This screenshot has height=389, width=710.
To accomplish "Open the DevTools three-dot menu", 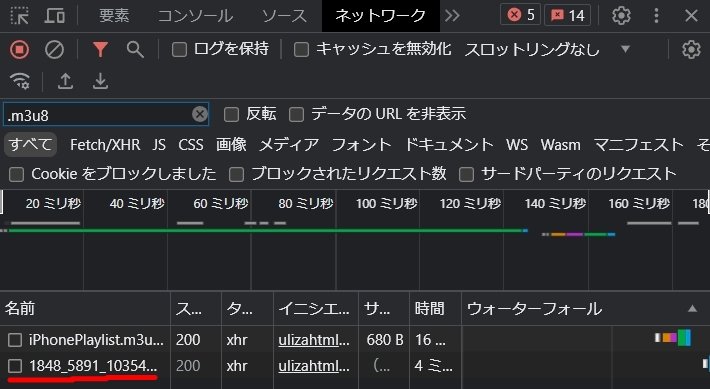I will pyautogui.click(x=656, y=16).
